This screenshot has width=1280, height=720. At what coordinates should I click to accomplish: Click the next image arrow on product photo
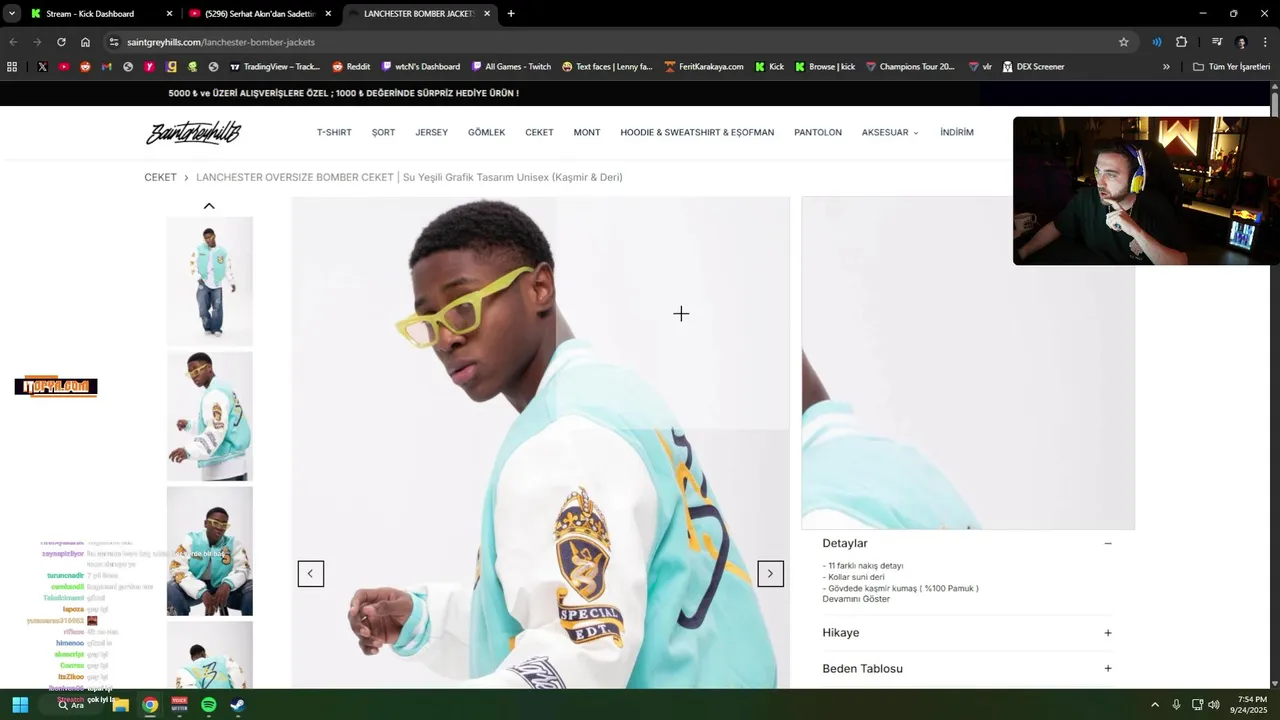point(770,574)
